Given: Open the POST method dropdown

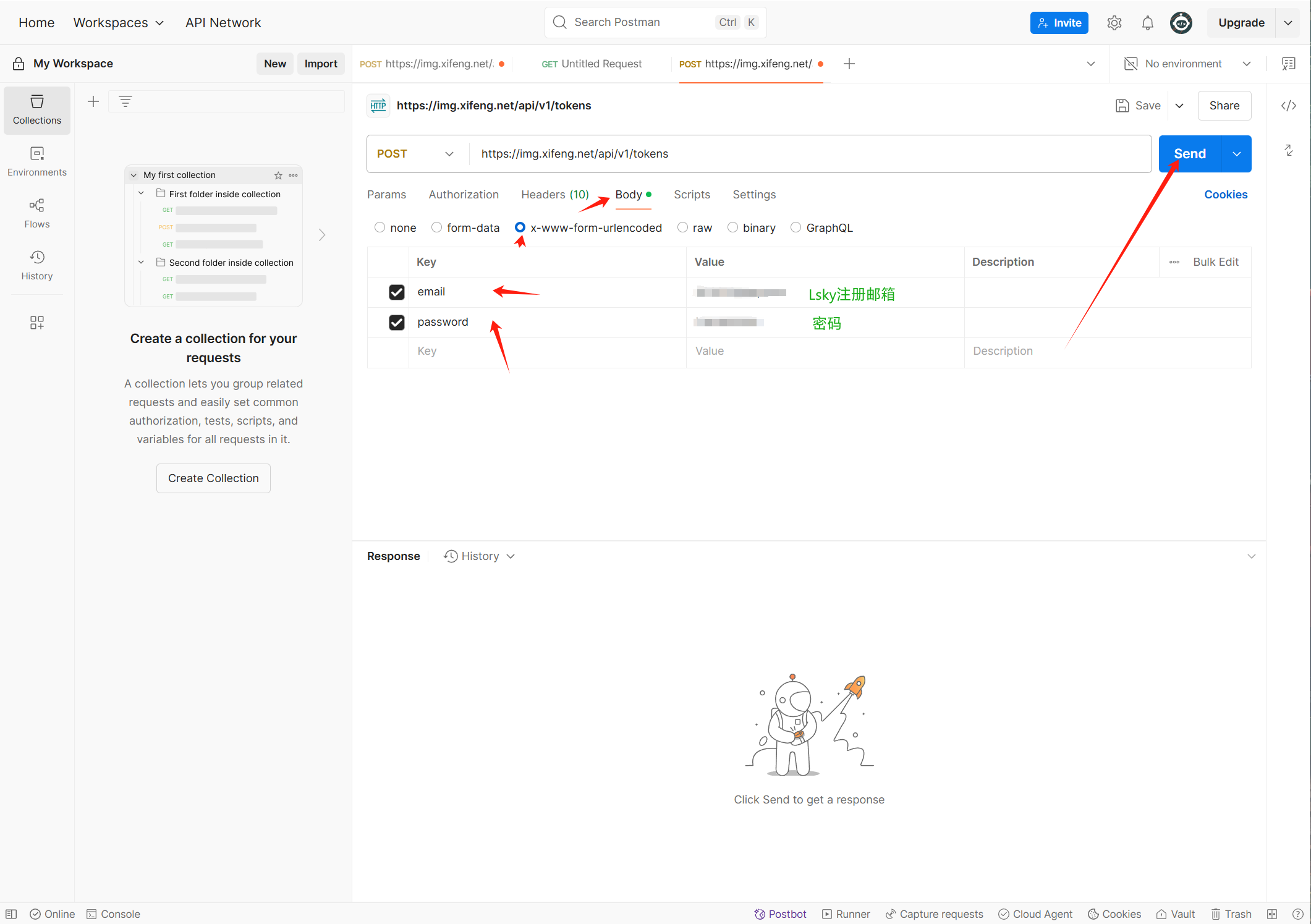Looking at the screenshot, I should click(416, 154).
